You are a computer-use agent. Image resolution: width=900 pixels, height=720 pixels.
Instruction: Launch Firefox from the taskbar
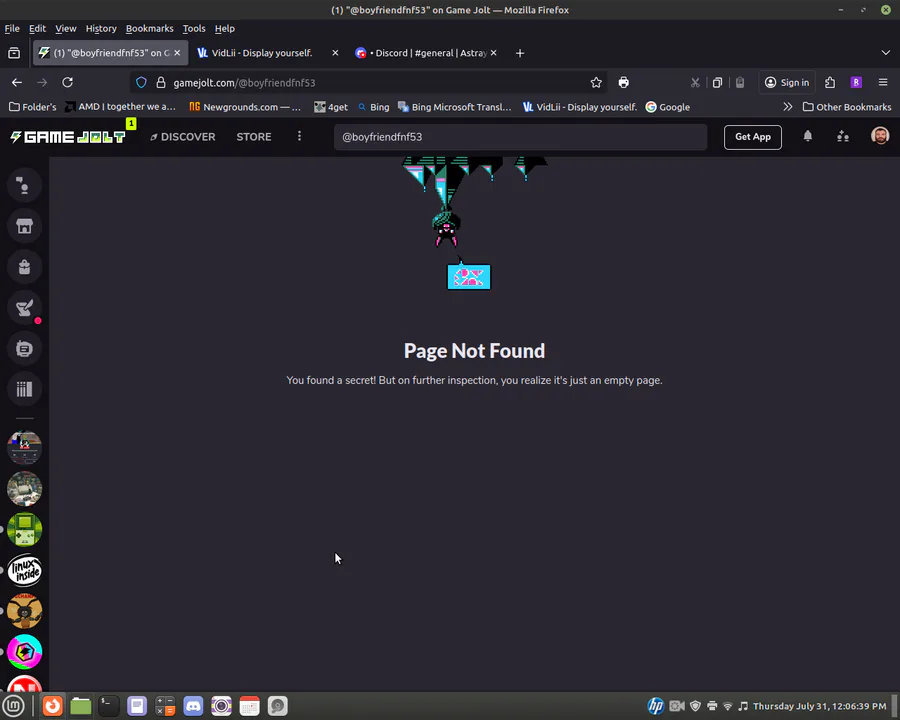pos(52,706)
